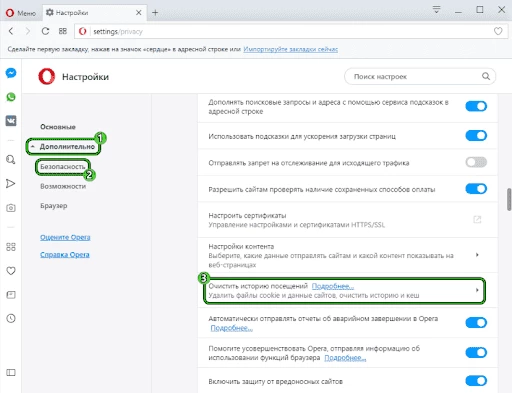Open Подробнее link under crash reports
Viewport: 512px width, 393px height.
click(x=231, y=328)
